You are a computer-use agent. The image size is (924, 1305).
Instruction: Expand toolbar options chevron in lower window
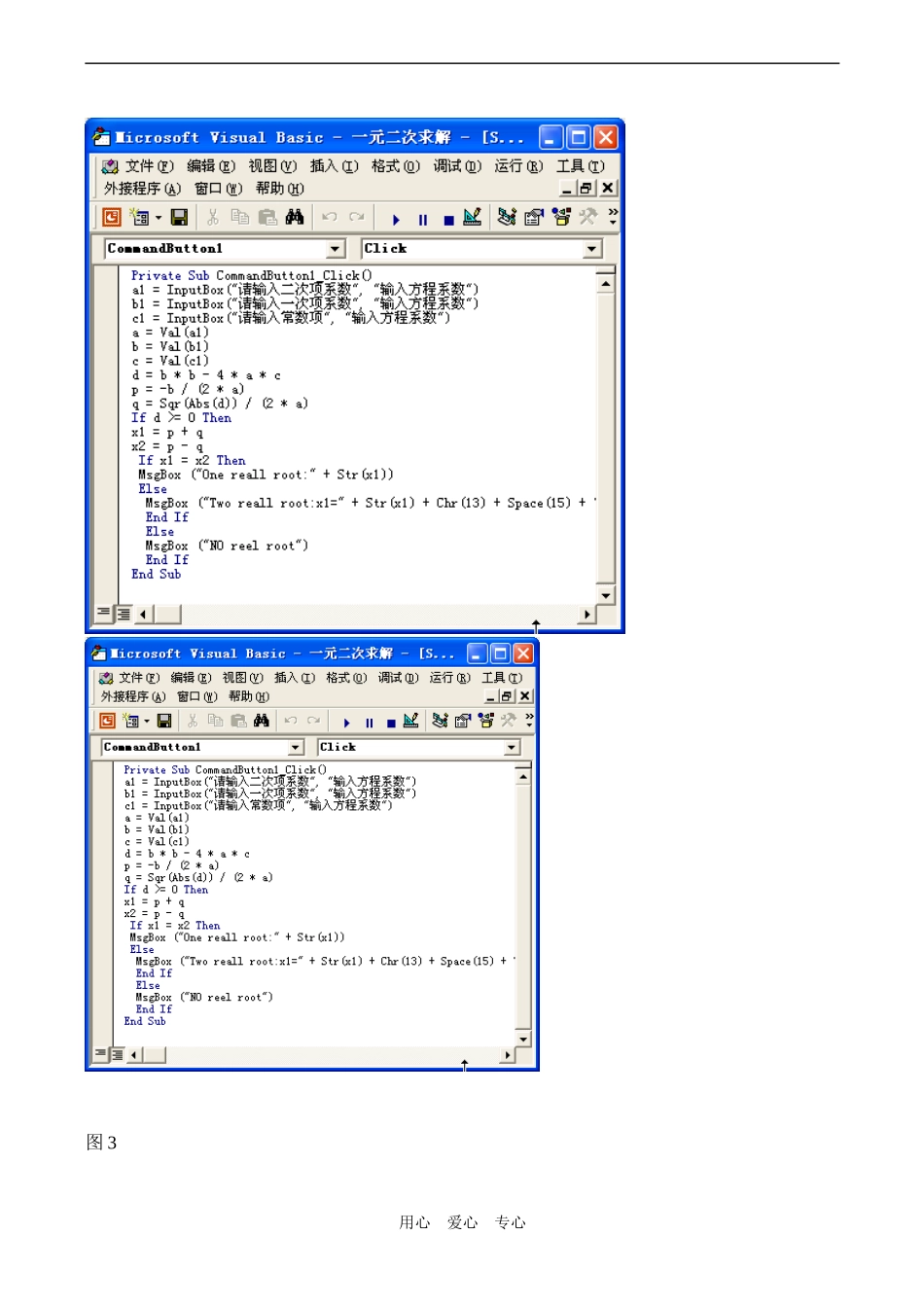(x=529, y=720)
